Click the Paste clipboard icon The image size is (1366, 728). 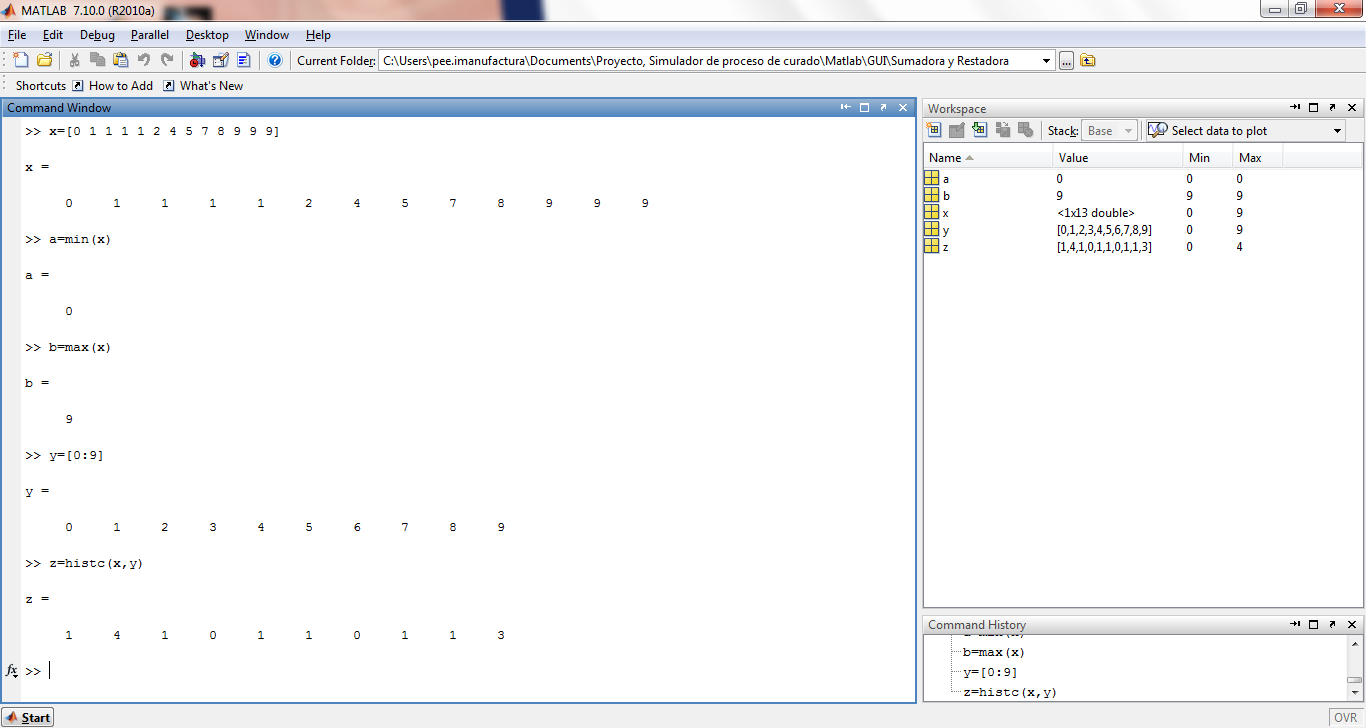pyautogui.click(x=121, y=60)
